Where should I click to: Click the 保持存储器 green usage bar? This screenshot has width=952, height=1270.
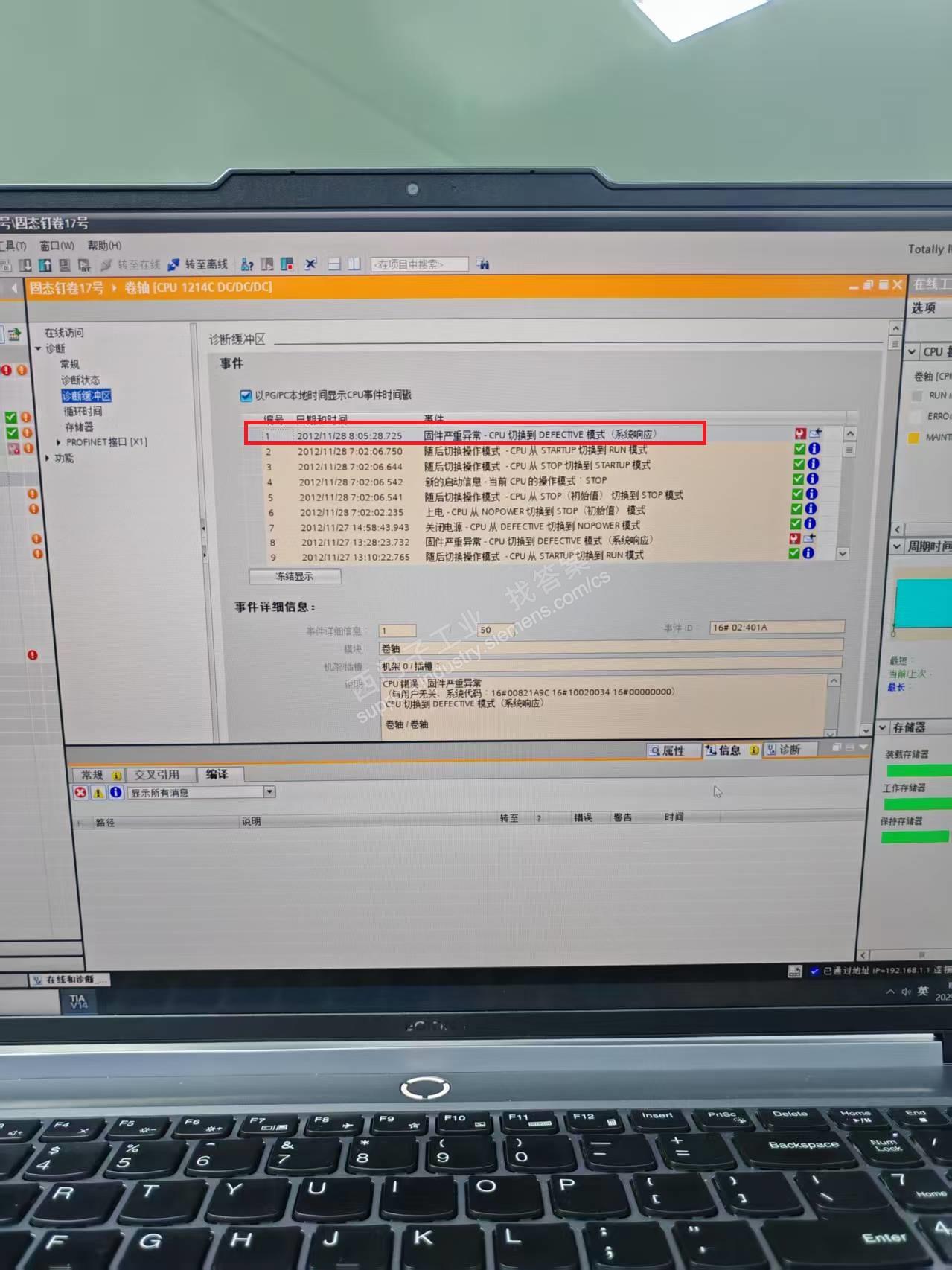point(915,837)
